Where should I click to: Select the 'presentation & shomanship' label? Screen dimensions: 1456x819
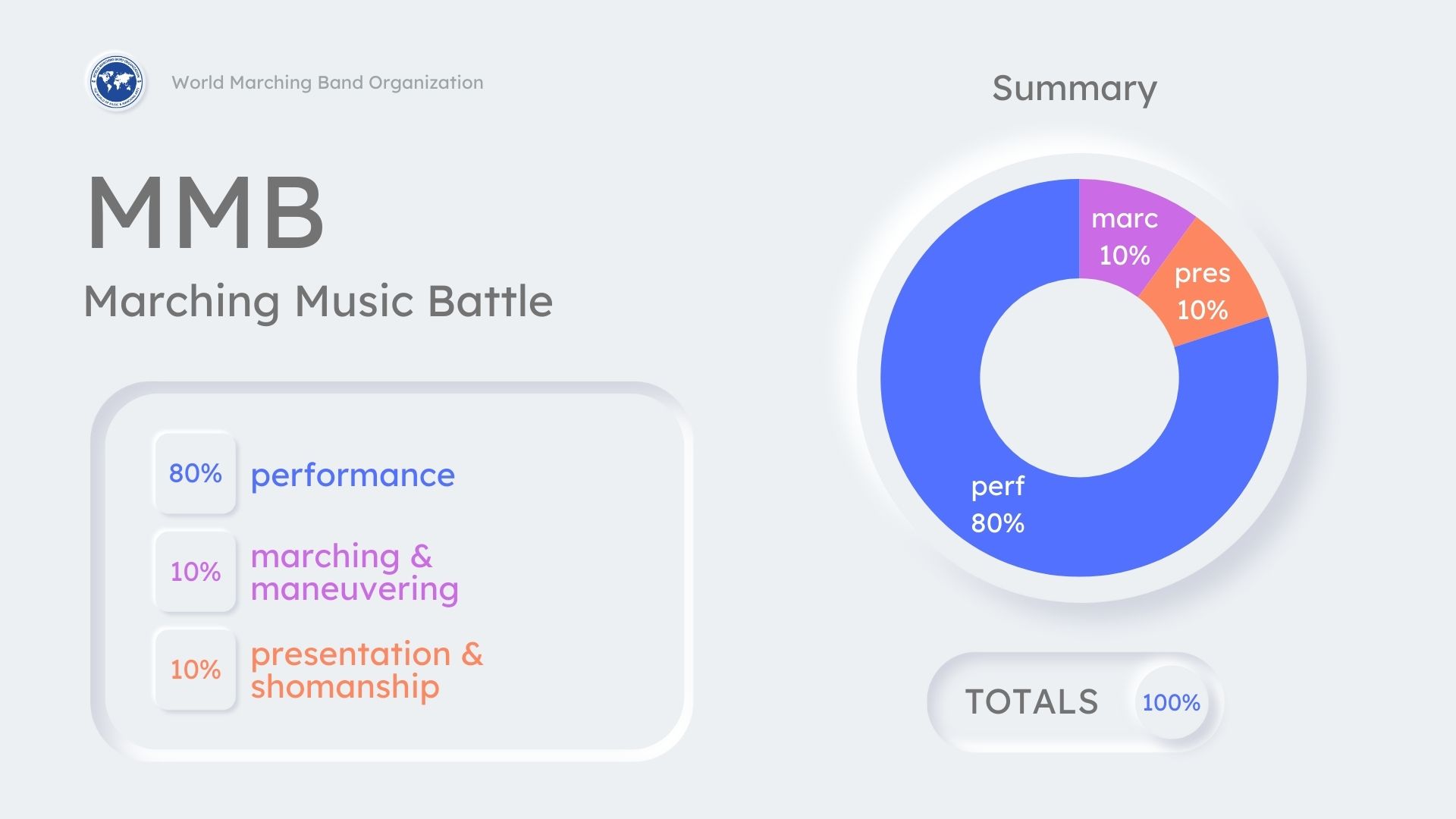point(366,670)
